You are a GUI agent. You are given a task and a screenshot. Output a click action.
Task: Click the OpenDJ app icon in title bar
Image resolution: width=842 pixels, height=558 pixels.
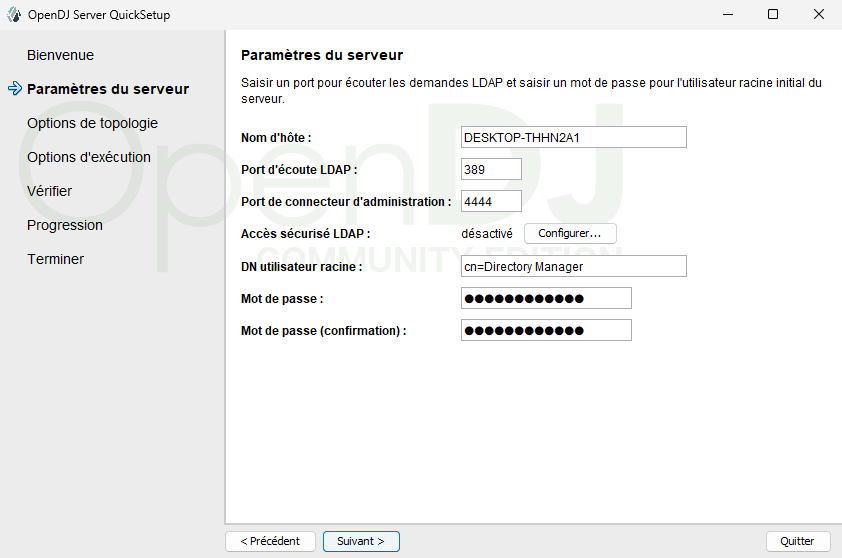coord(14,15)
